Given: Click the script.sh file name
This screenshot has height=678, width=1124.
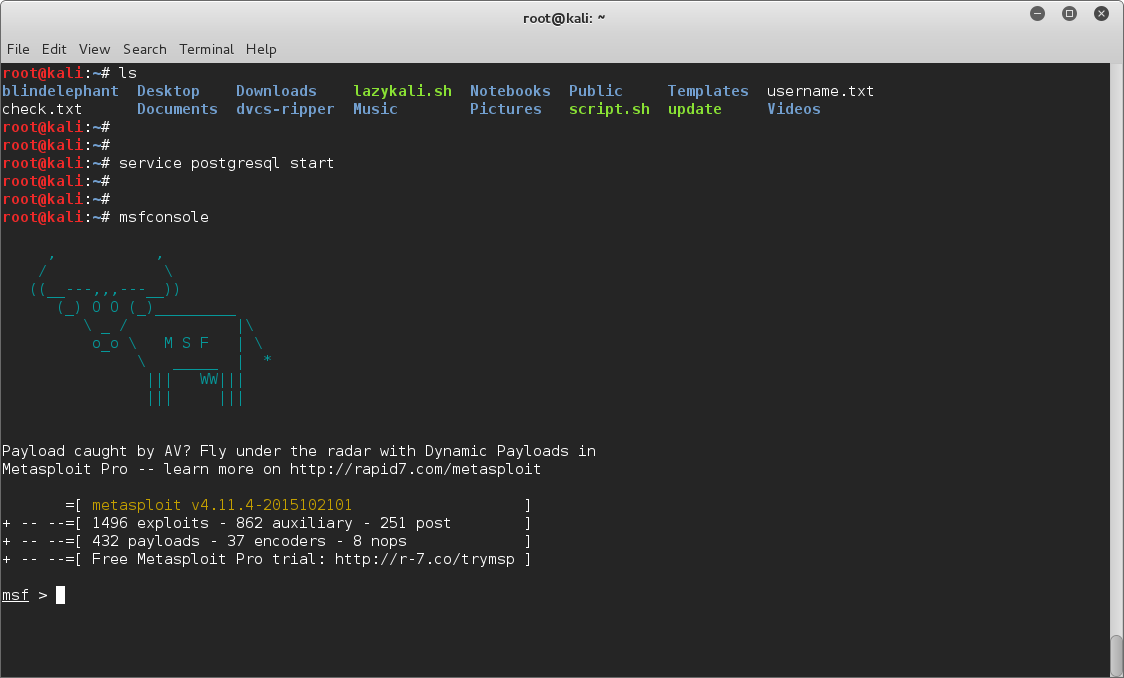Looking at the screenshot, I should (x=609, y=109).
